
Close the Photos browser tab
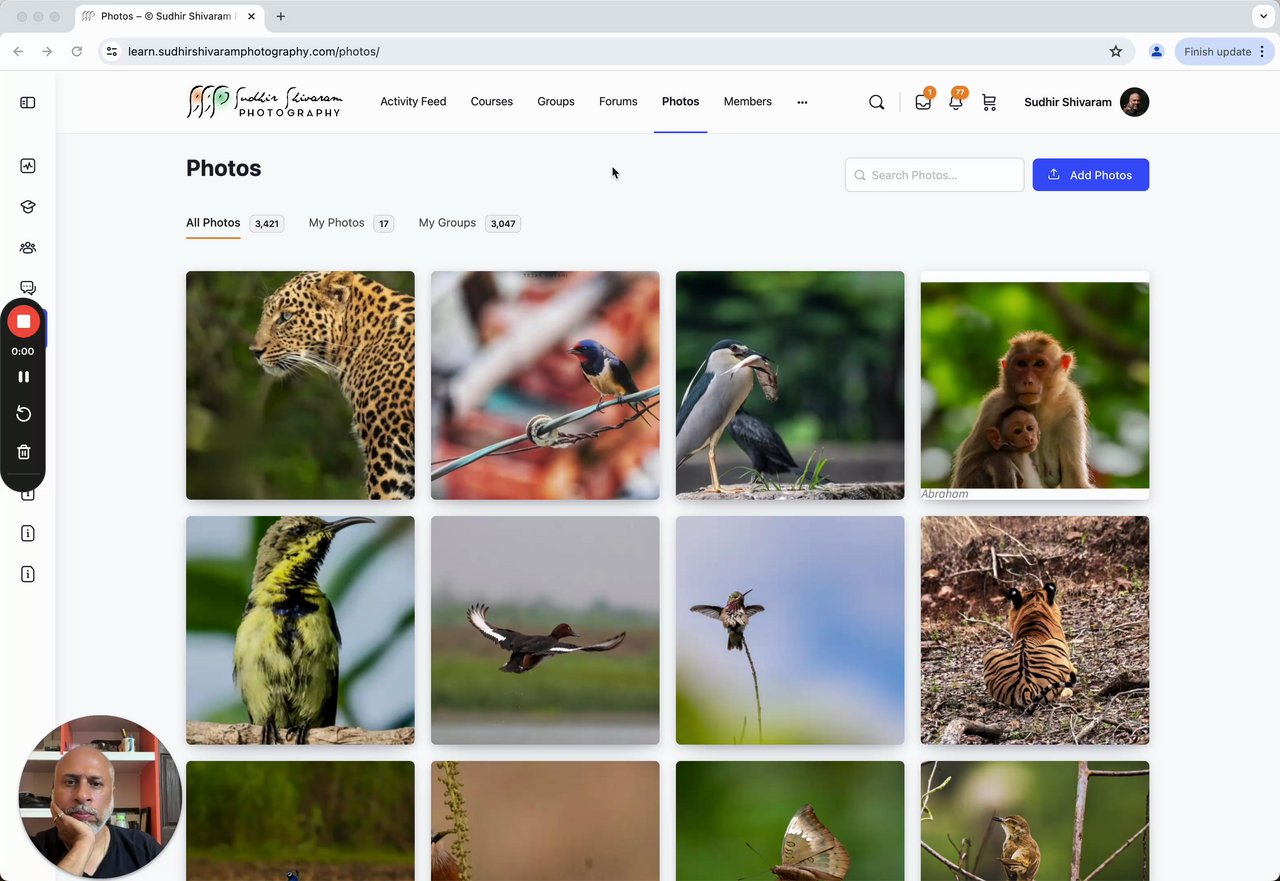pyautogui.click(x=249, y=16)
